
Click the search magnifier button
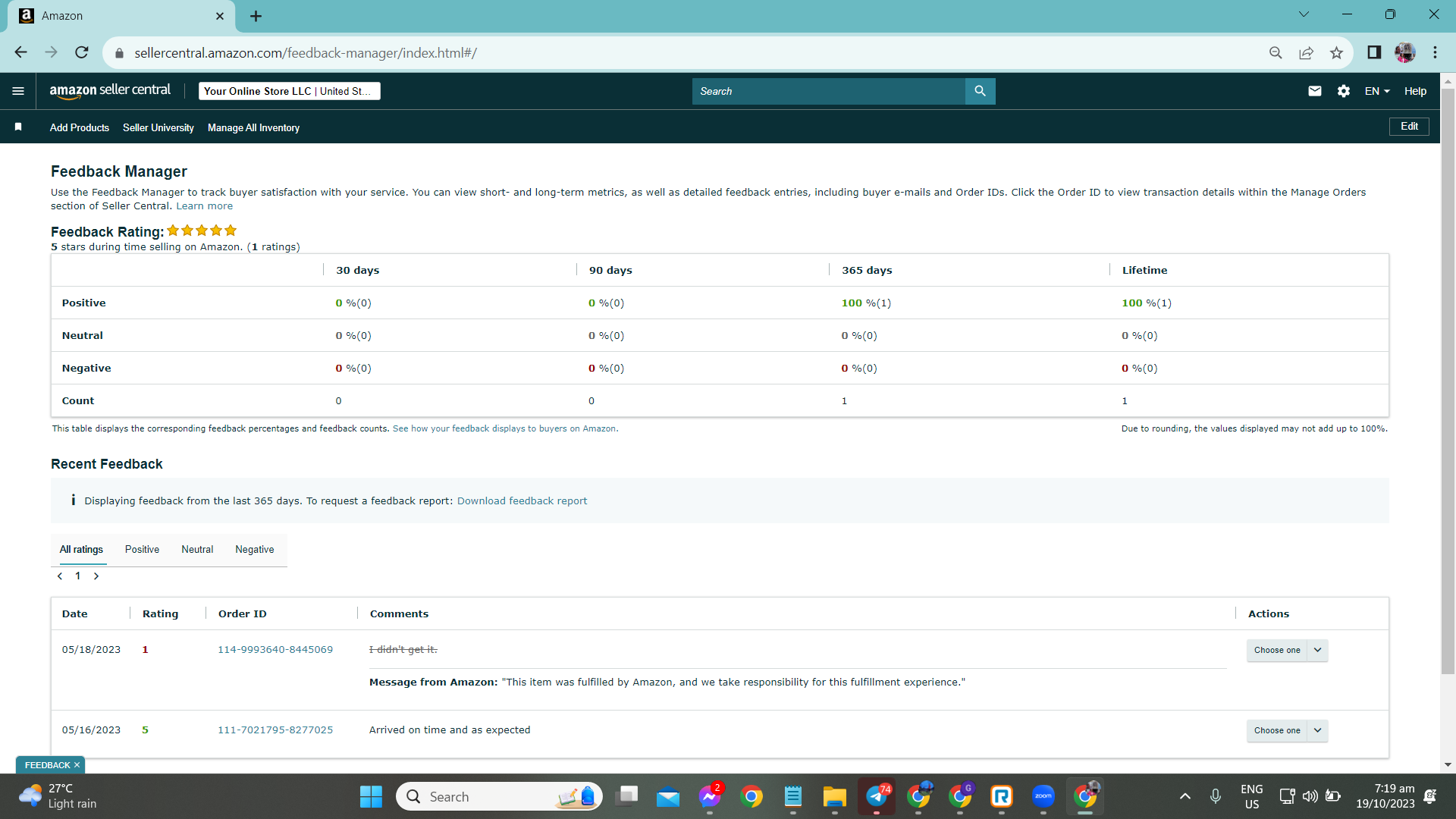980,91
